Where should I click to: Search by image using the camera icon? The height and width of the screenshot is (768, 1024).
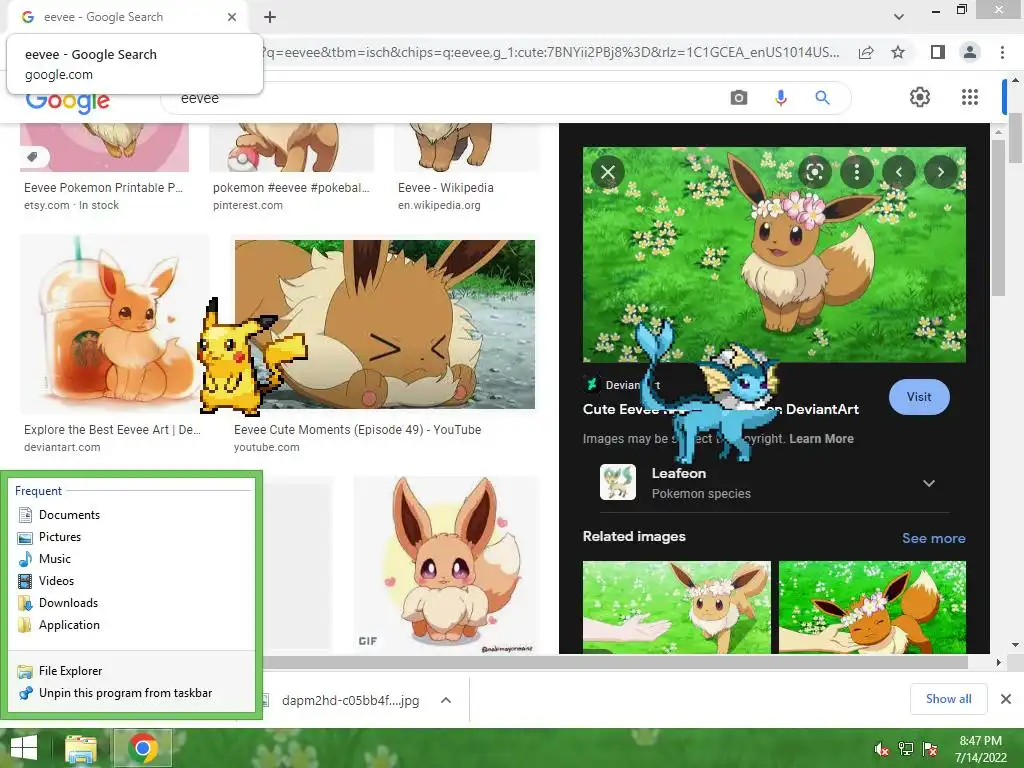pos(739,98)
